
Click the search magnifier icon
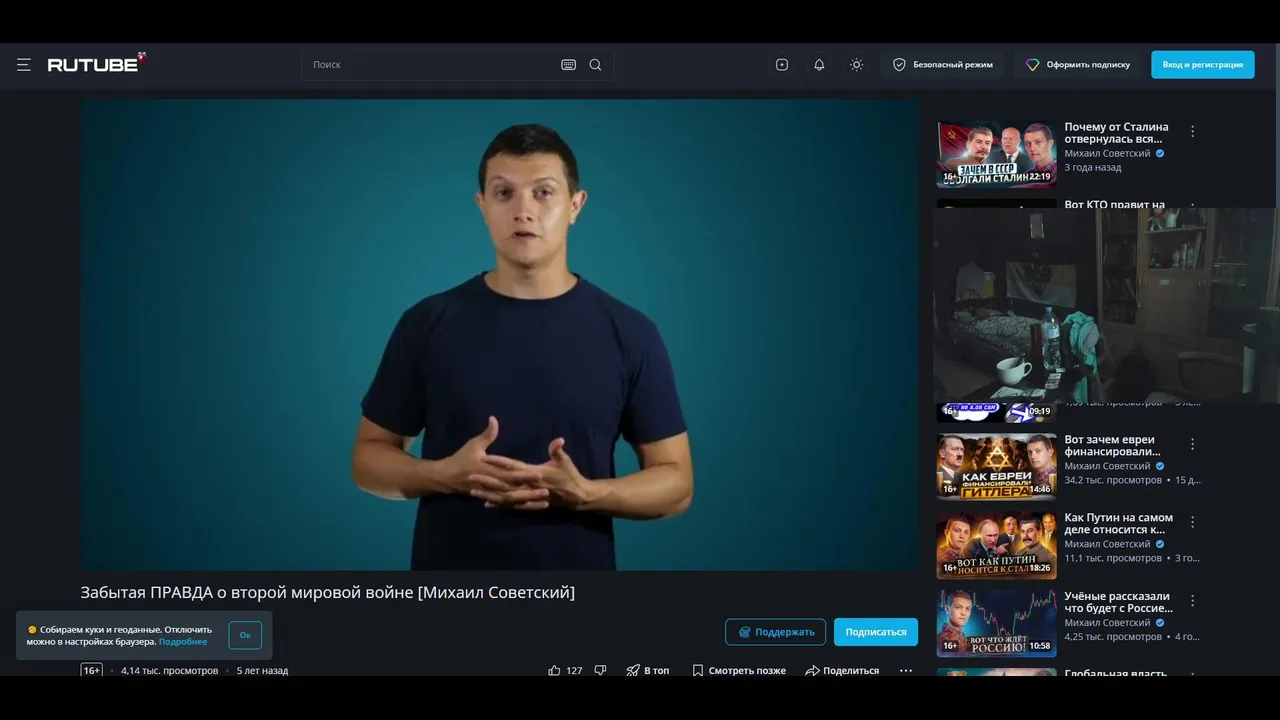(595, 65)
